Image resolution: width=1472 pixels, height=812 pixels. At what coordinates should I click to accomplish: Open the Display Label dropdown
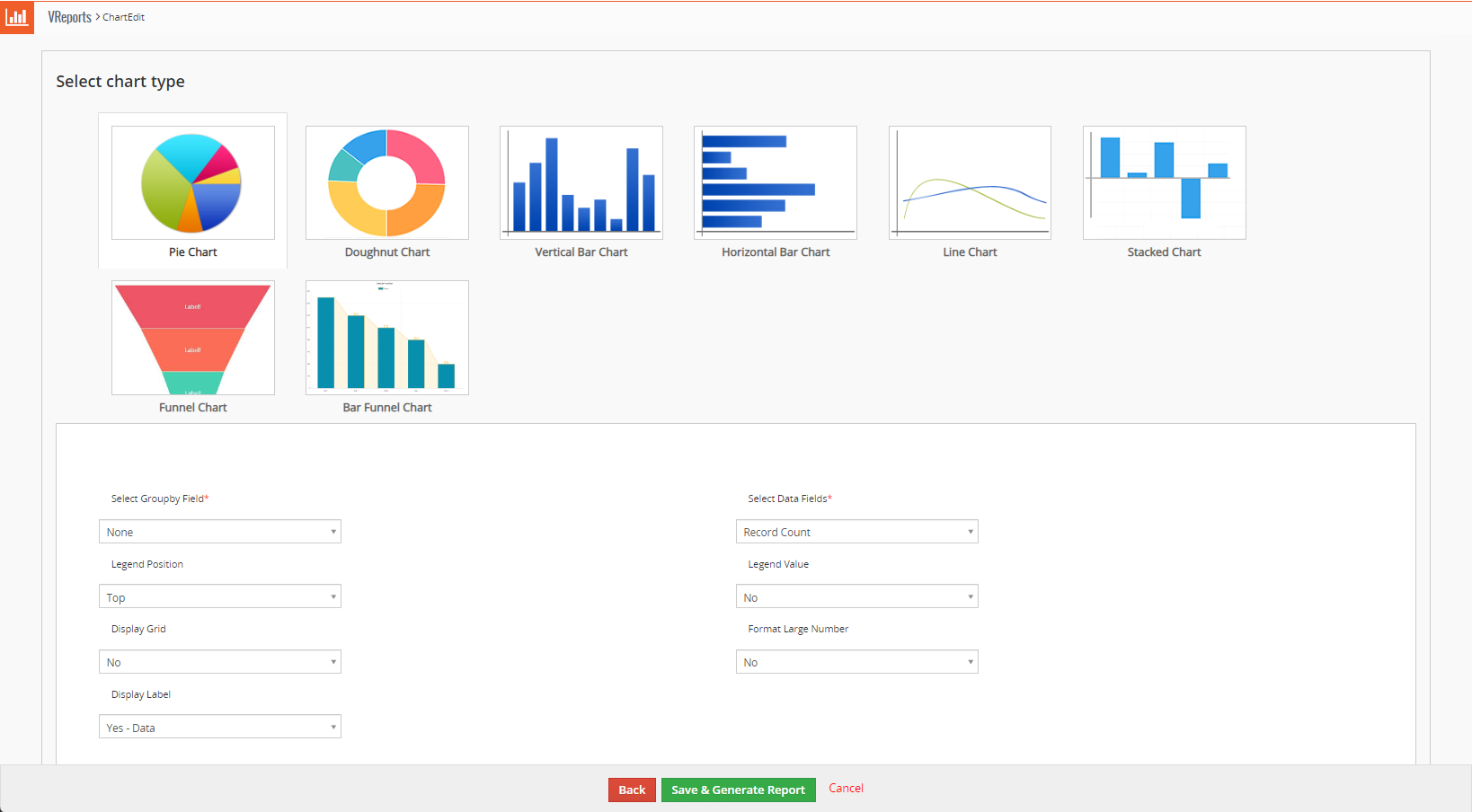click(220, 728)
